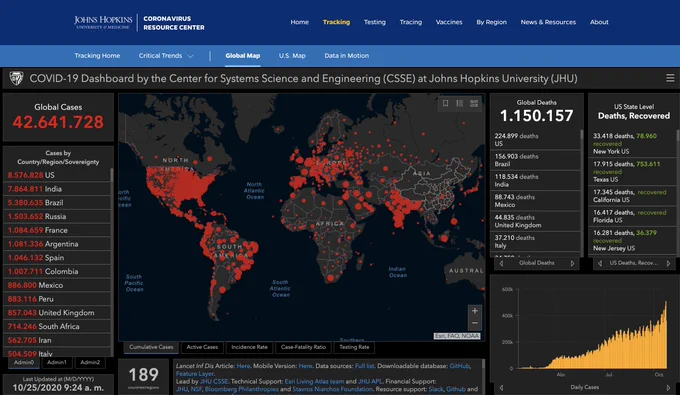
Task: Click United Kingdom 44.835 deaths entry
Action: [x=535, y=221]
